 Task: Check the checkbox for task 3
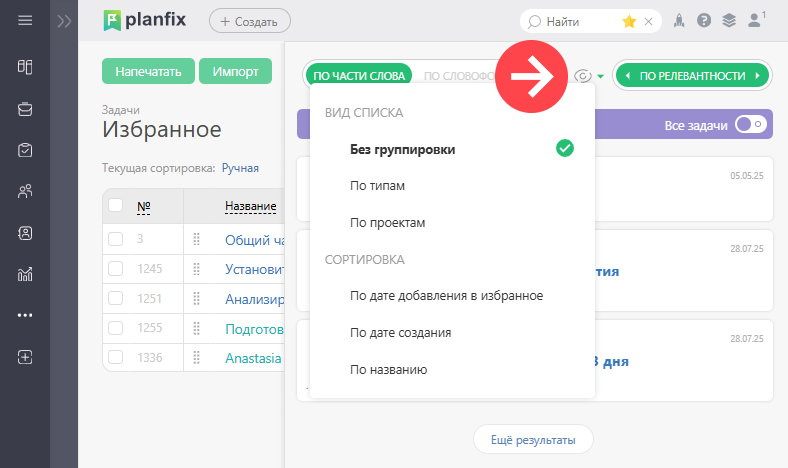click(x=116, y=239)
